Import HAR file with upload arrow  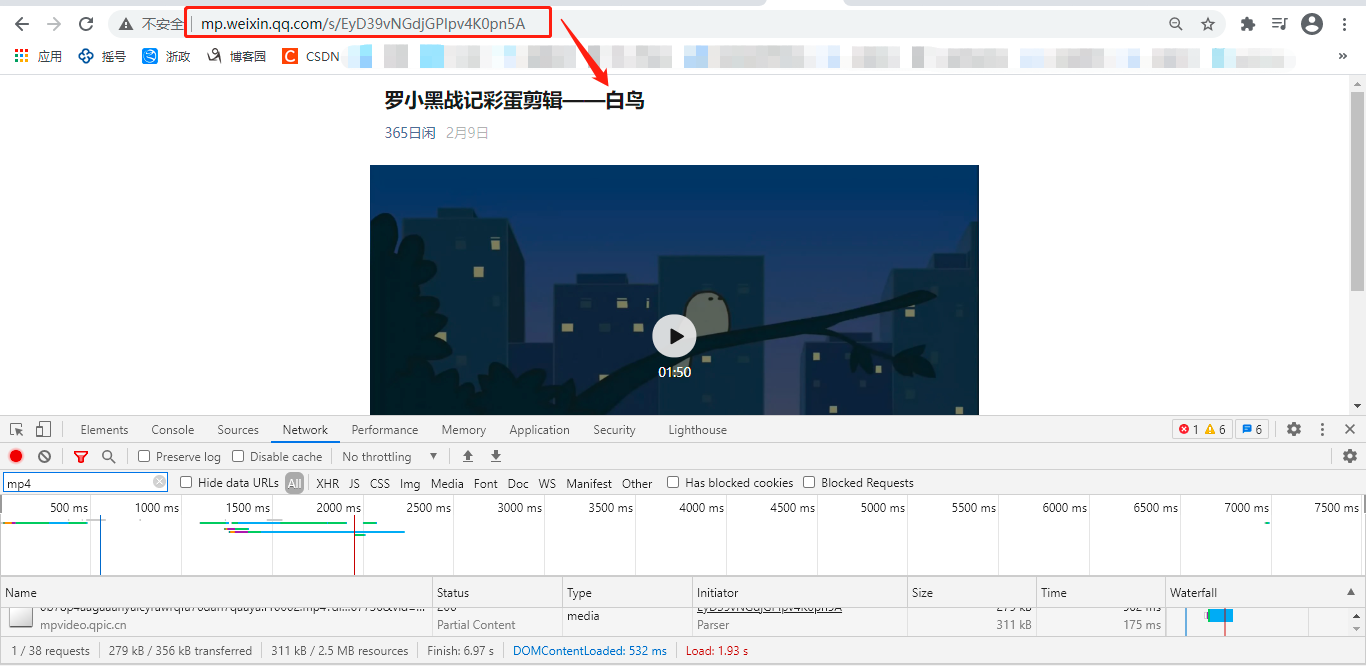tap(467, 456)
